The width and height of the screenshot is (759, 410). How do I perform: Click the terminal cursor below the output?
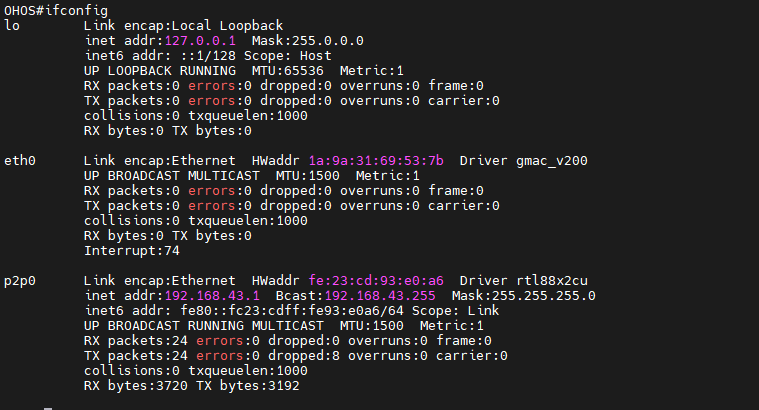point(48,409)
